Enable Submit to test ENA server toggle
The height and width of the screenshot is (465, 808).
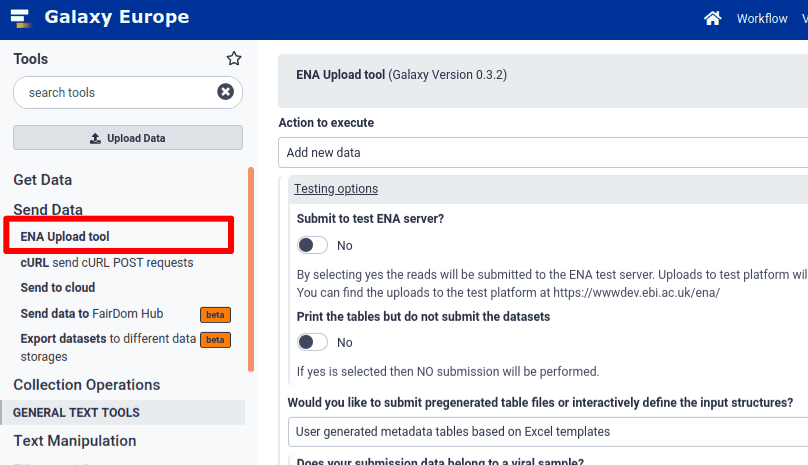click(x=312, y=245)
